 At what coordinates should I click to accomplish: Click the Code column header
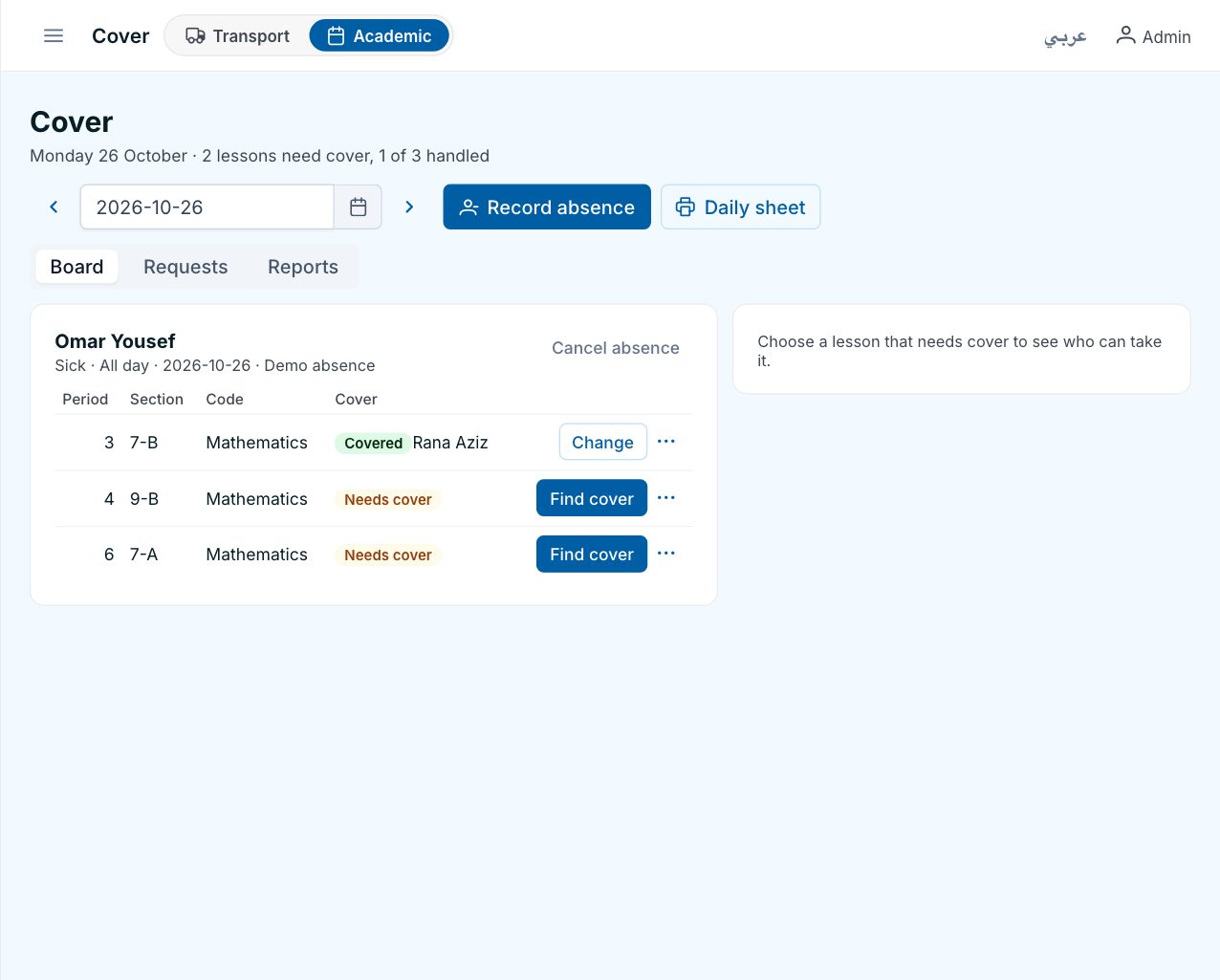coord(225,399)
